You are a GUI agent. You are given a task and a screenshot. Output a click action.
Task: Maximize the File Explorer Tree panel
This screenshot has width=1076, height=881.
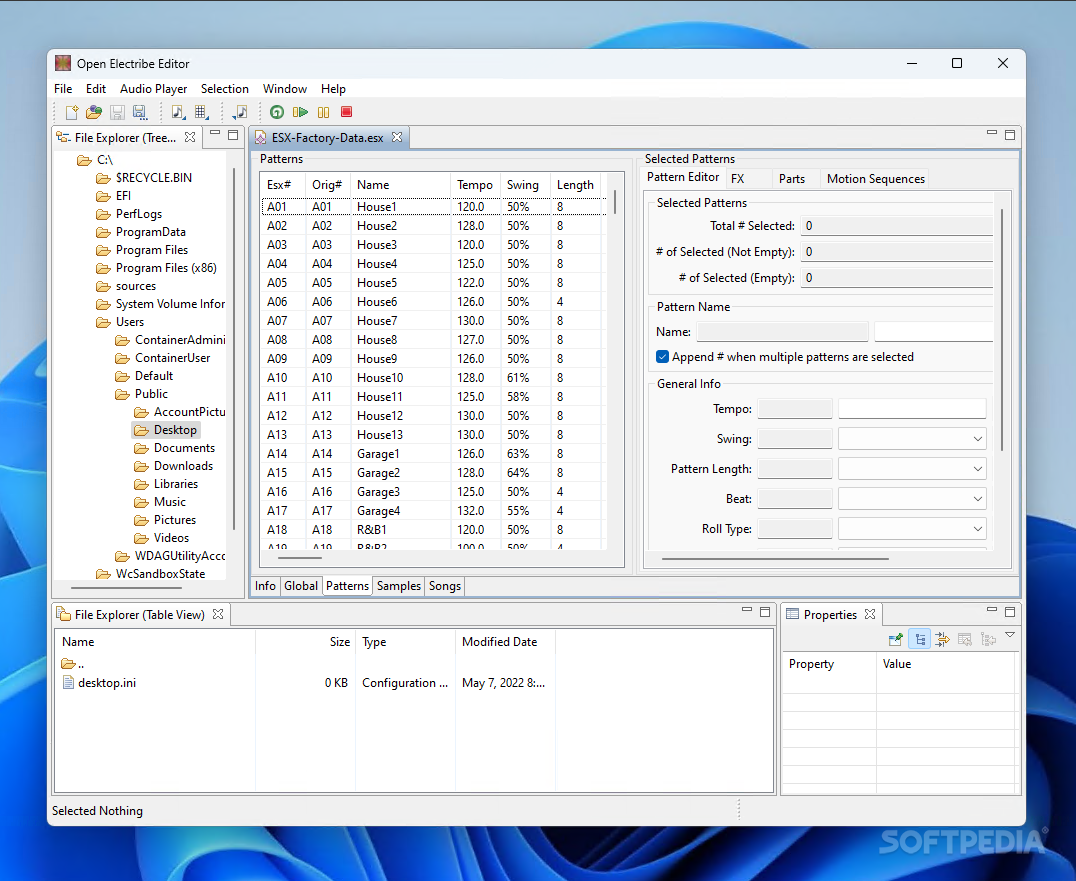coord(233,135)
